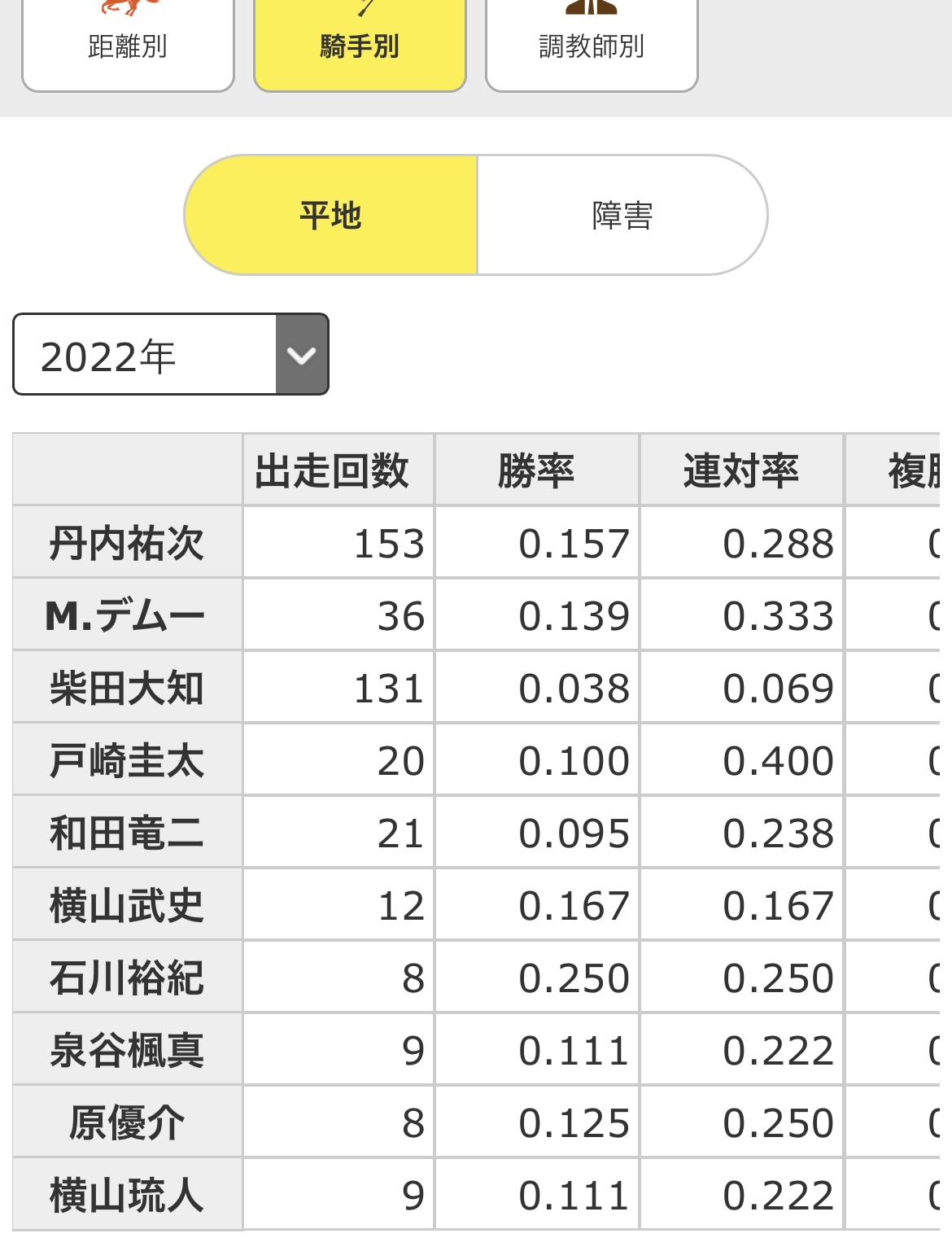Screen dimensions: 952x1251
Task: Select jockey M.デムーロ in the table
Action: click(127, 615)
